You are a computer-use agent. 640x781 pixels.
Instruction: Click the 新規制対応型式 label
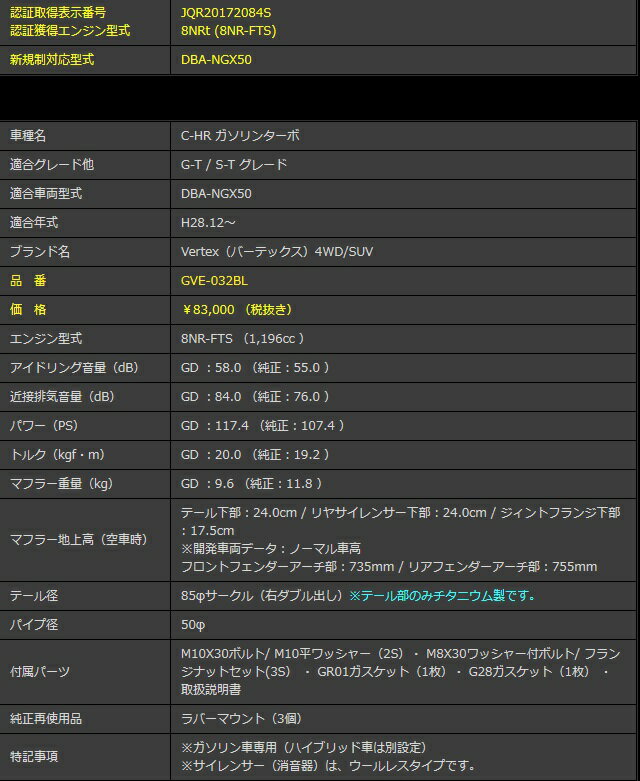tap(52, 60)
